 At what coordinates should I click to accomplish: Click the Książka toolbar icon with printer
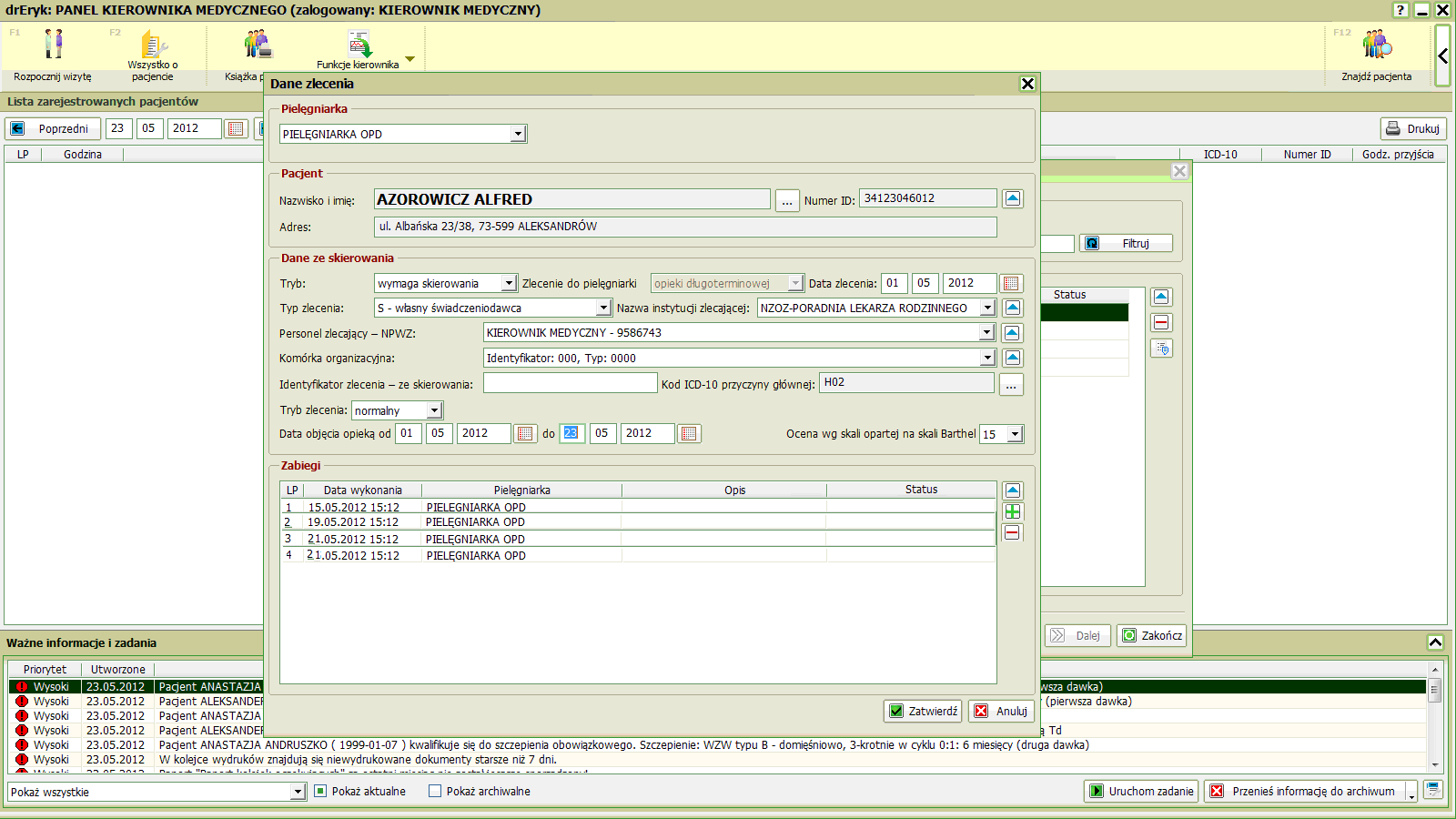[258, 44]
